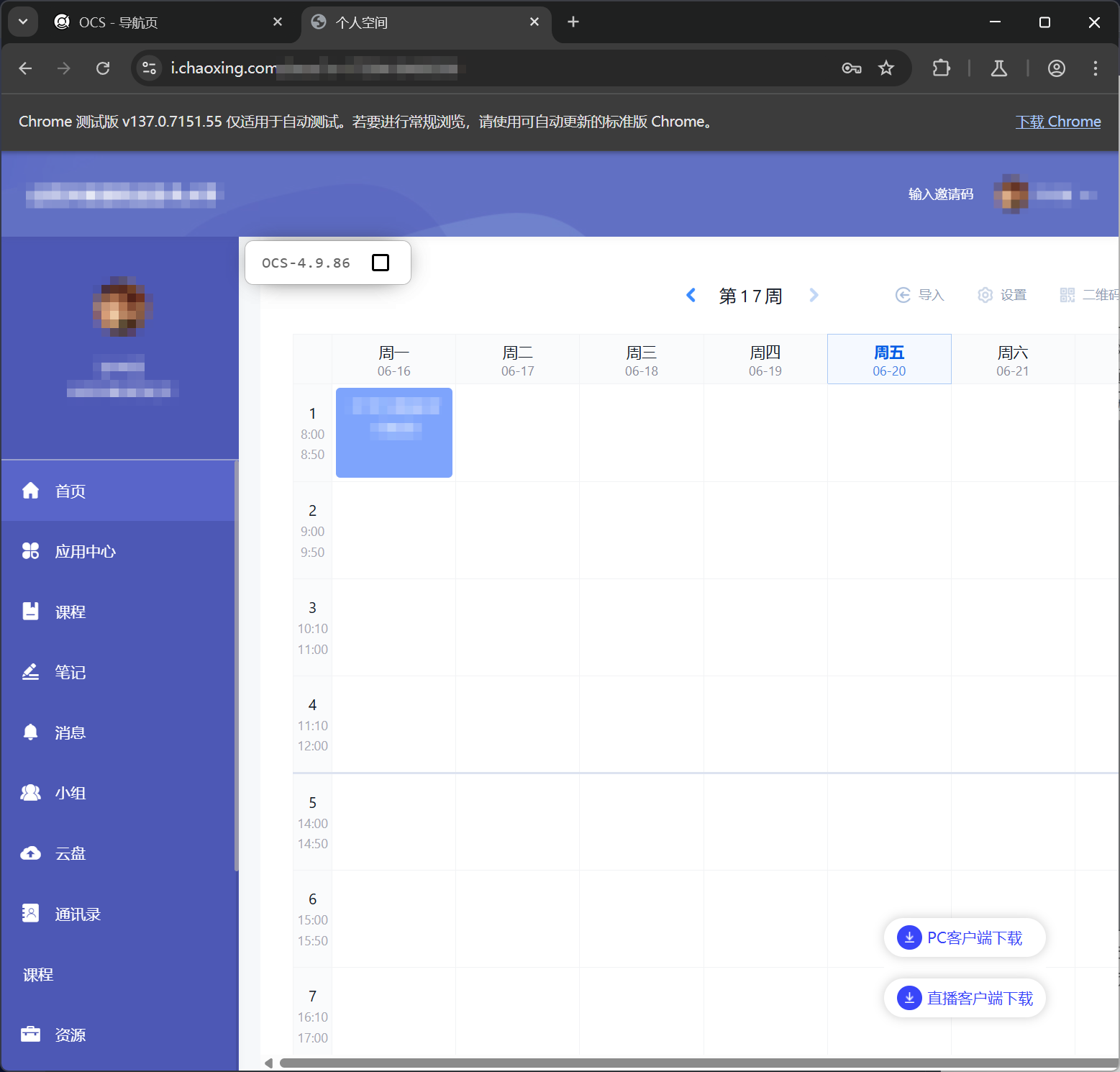
Task: Go to the previous week arrow
Action: (691, 295)
